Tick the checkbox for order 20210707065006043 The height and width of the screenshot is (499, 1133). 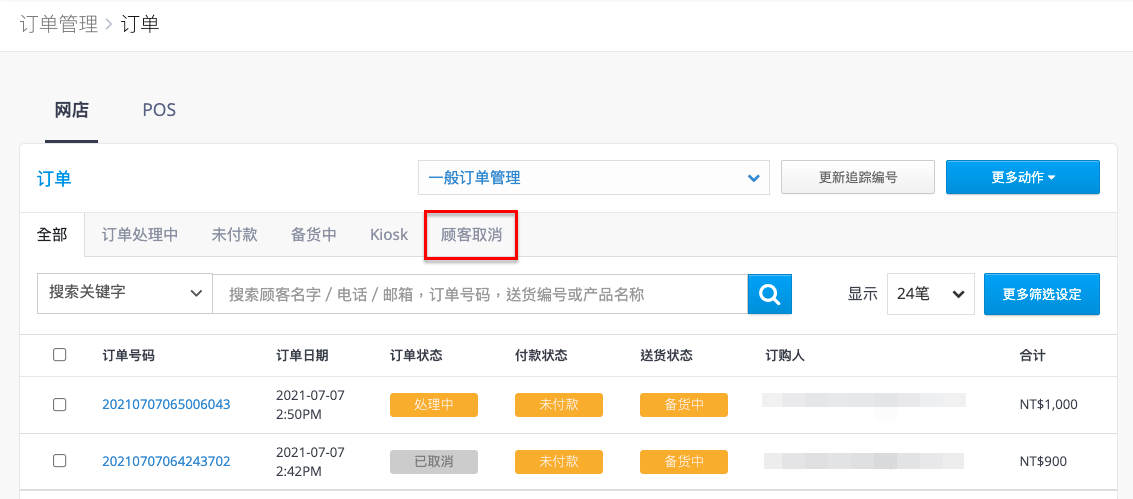click(60, 404)
